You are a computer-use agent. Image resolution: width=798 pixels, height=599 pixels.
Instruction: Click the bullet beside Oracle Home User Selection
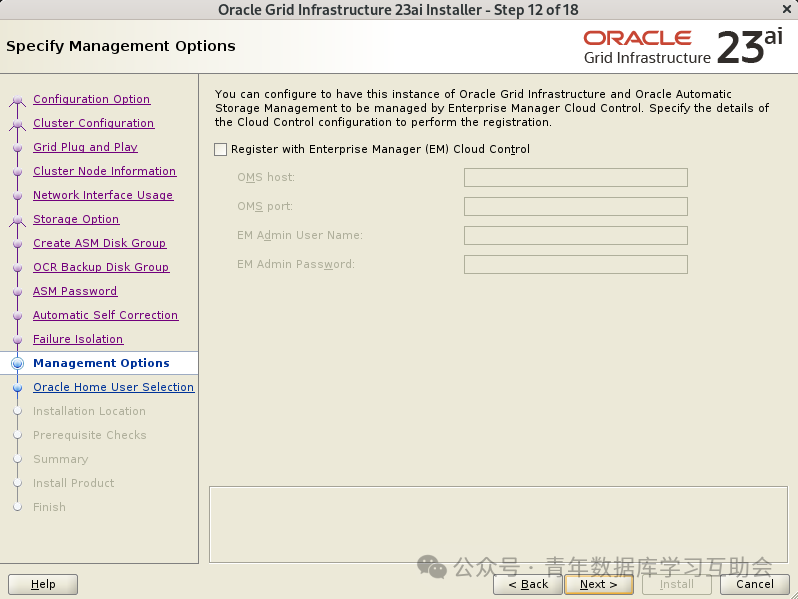coord(18,387)
